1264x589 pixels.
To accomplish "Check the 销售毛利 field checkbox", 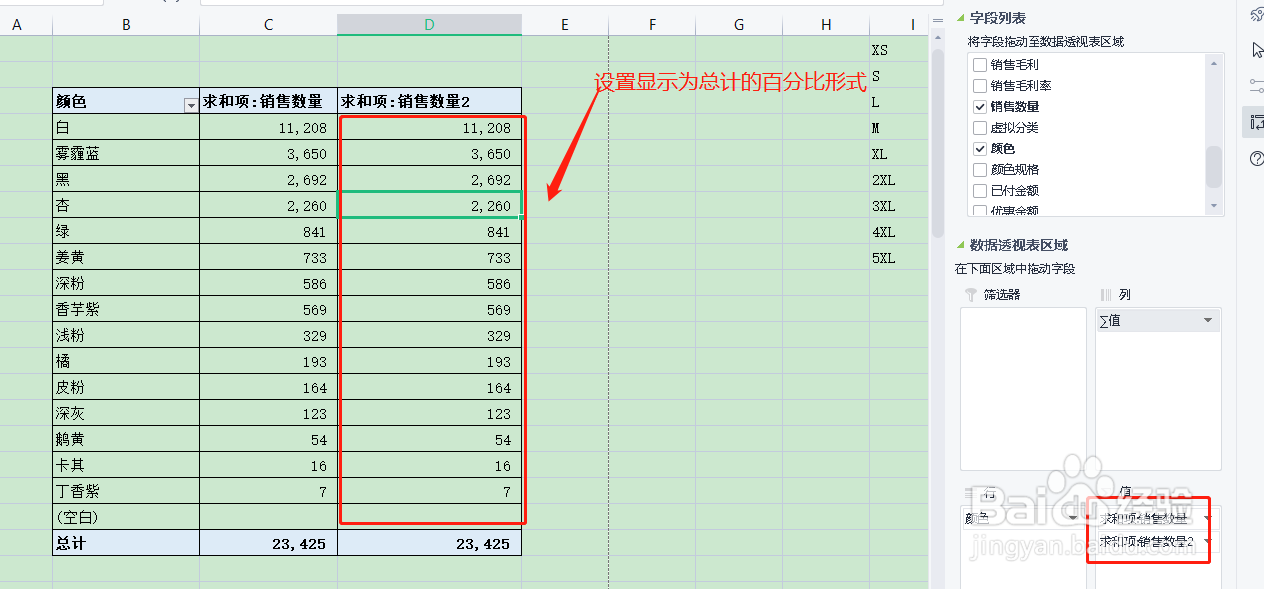I will 979,65.
